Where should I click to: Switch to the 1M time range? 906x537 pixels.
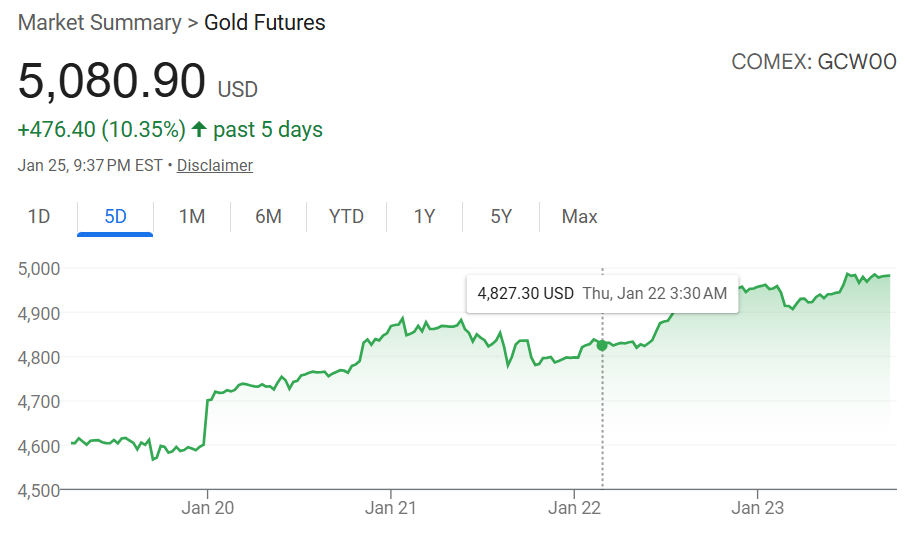click(192, 216)
